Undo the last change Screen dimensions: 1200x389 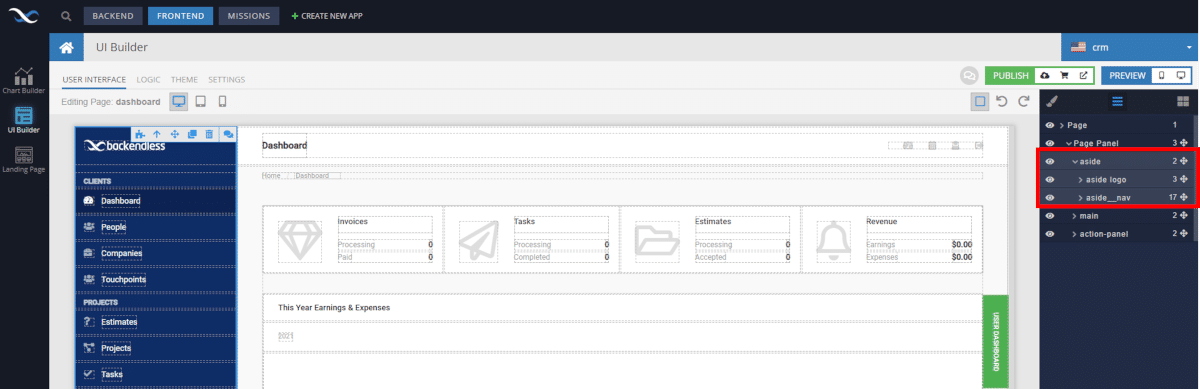coord(1002,101)
